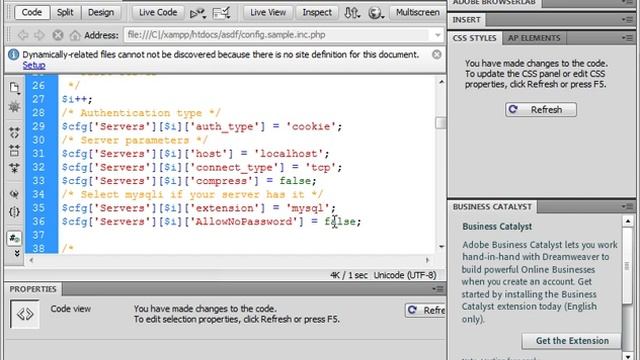
Task: Click the Collapse Full Tag icon
Action: pos(14,133)
